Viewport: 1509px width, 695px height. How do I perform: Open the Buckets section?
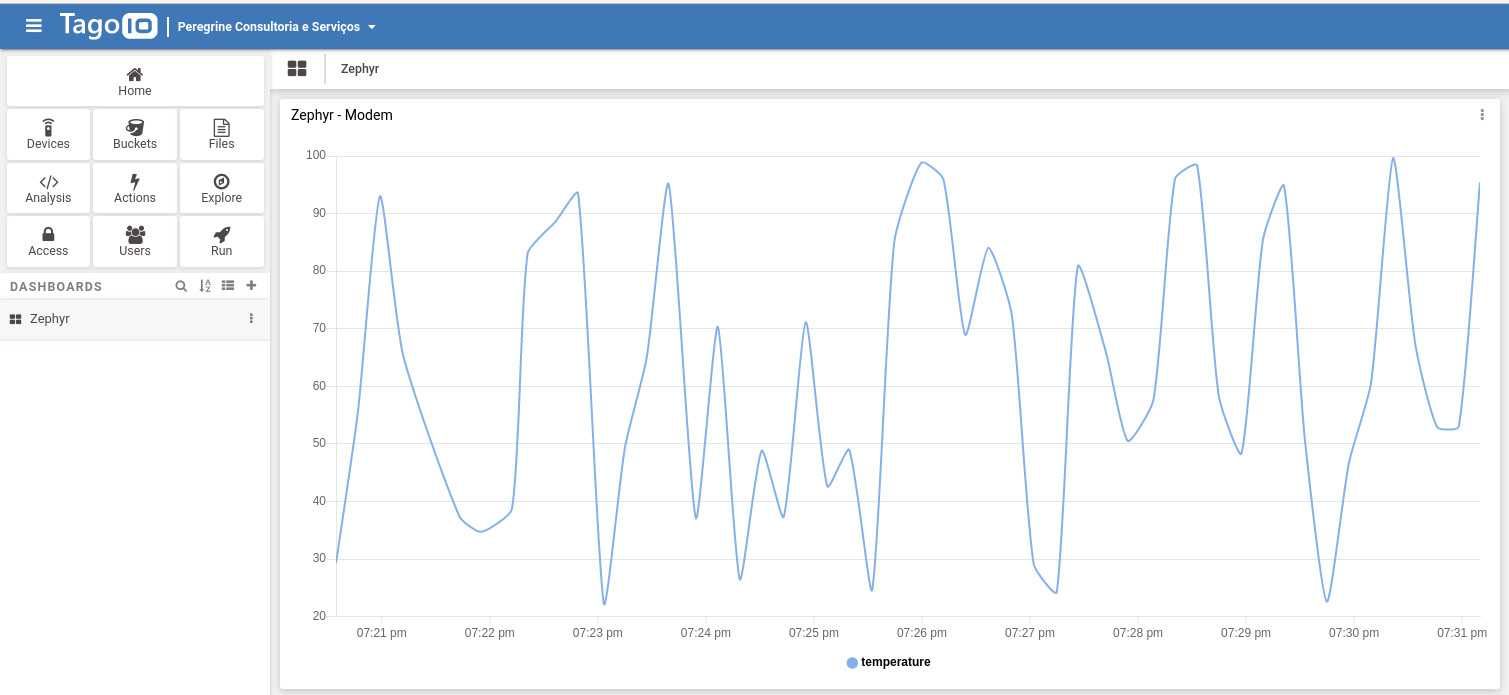pos(135,135)
